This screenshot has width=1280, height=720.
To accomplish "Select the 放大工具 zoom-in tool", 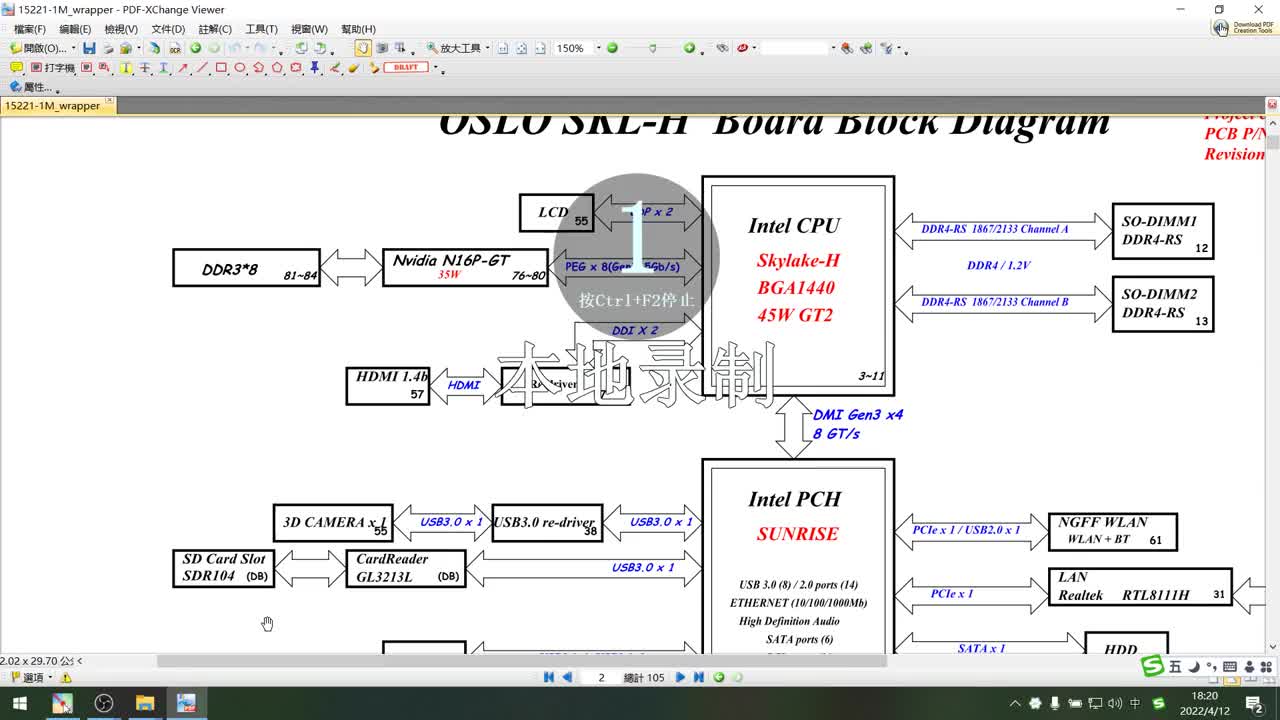I will 454,48.
